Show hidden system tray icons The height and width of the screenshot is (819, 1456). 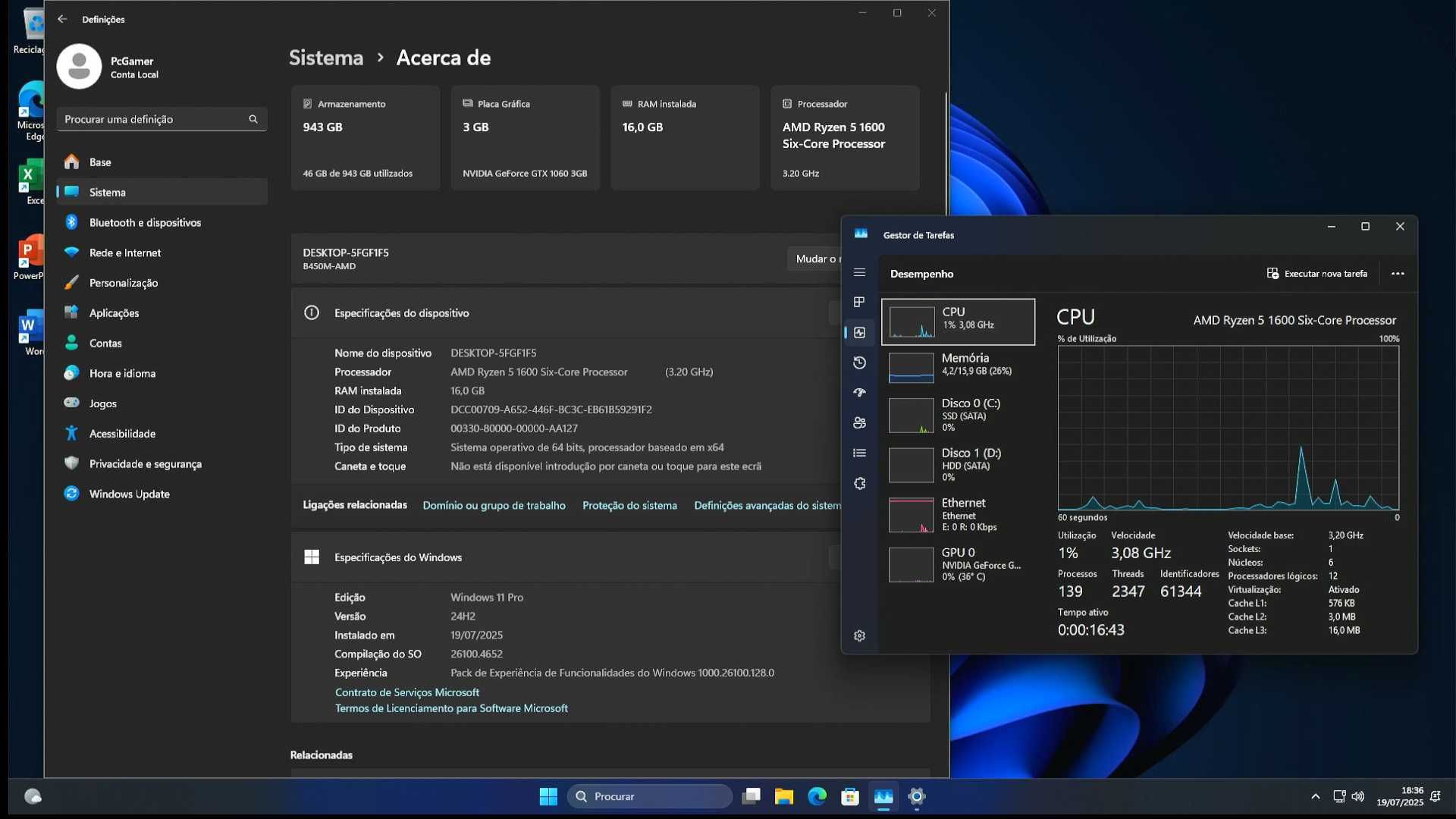coord(1316,796)
